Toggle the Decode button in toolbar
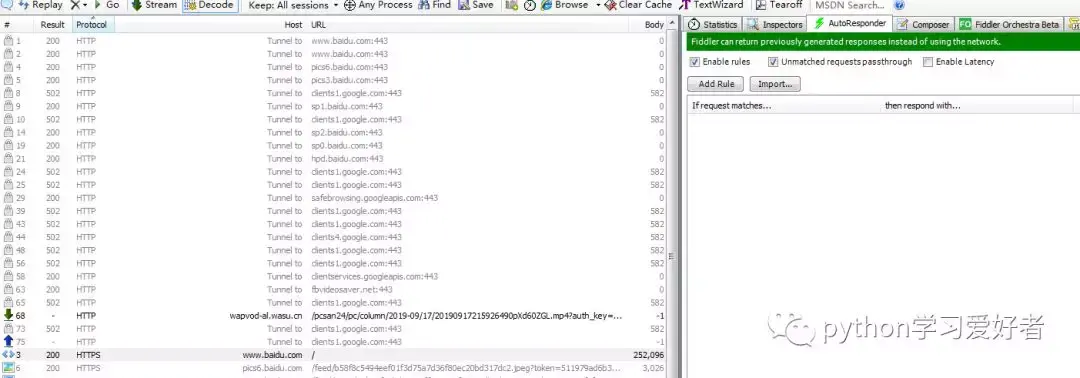 tap(210, 5)
